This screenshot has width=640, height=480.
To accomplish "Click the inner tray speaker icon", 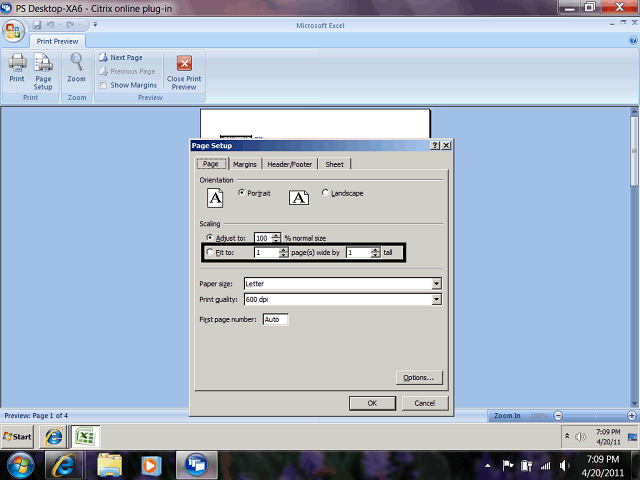I will [580, 437].
